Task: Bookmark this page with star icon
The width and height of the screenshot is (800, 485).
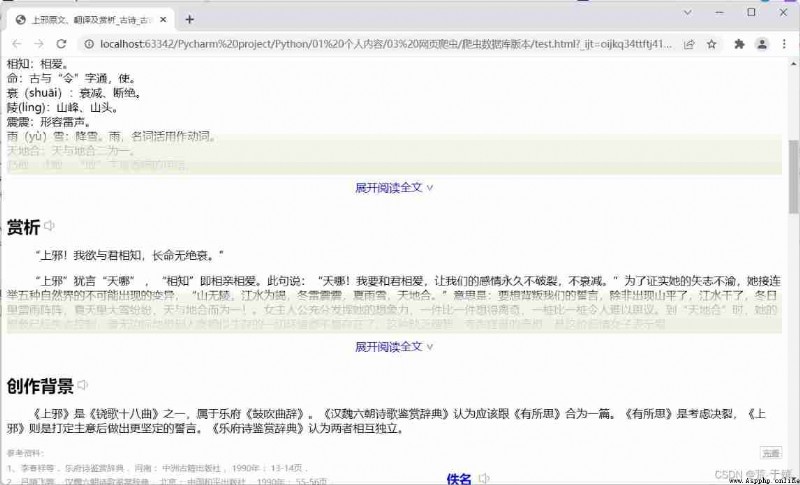Action: point(712,44)
